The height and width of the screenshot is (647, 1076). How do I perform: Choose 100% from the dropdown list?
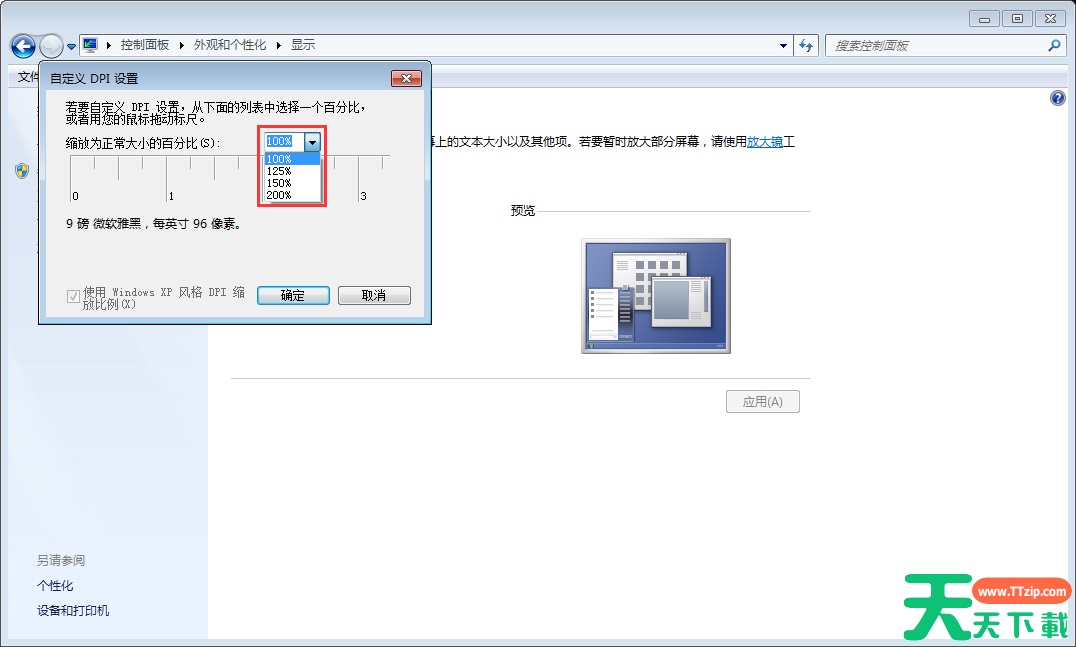point(292,159)
